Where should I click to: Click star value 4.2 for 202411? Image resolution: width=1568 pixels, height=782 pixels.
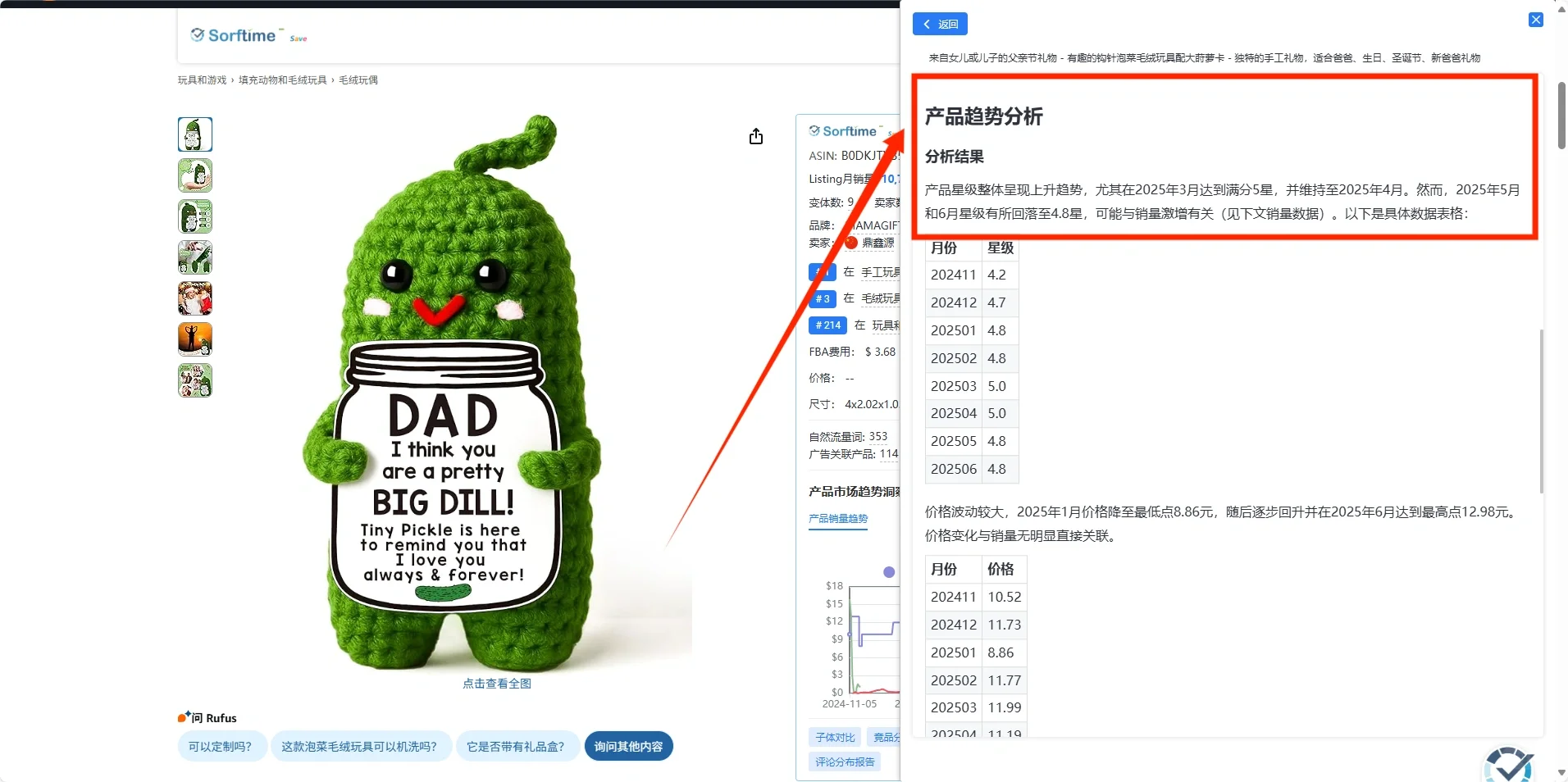(x=996, y=275)
